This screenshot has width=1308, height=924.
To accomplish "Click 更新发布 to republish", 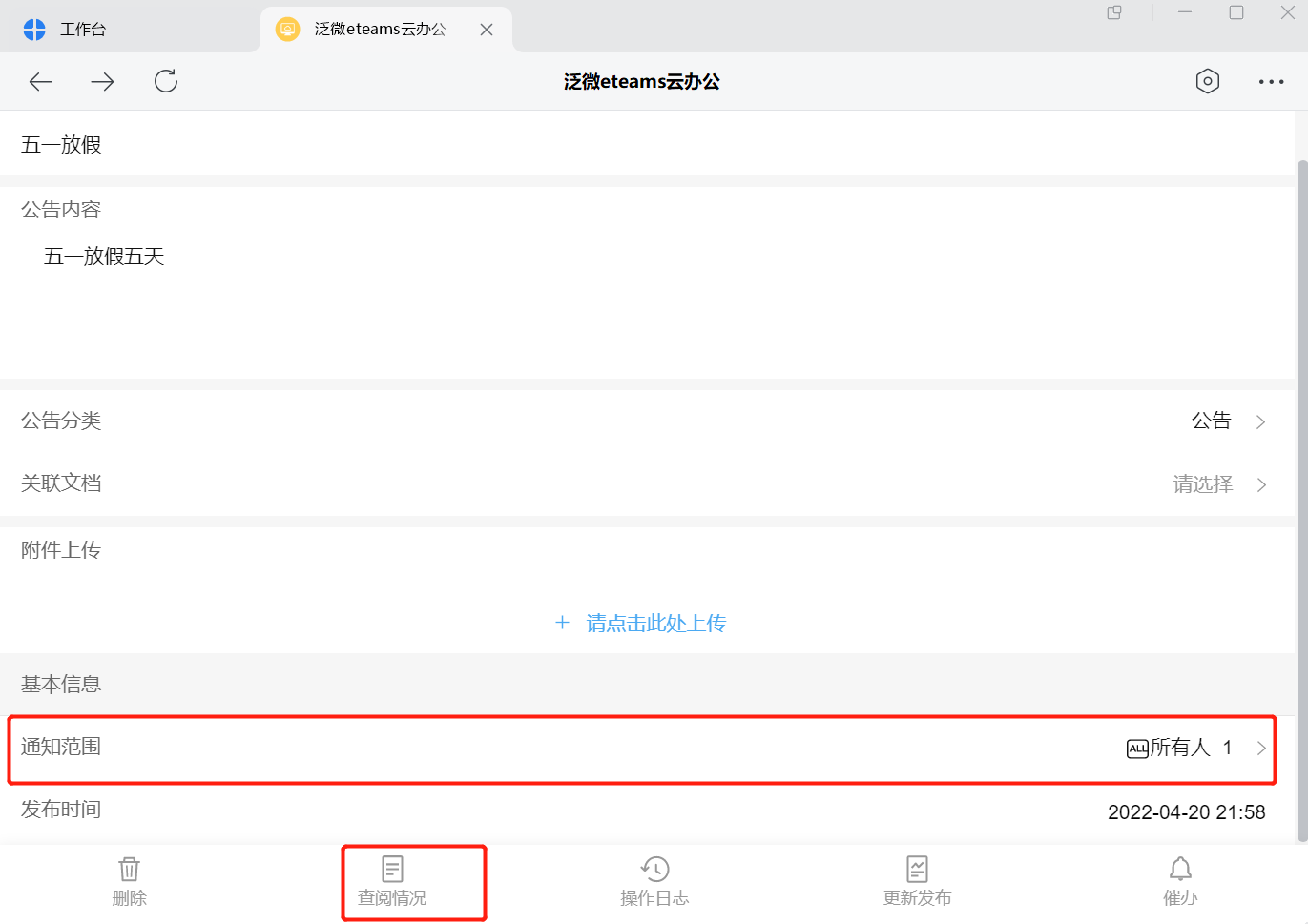I will tap(917, 882).
